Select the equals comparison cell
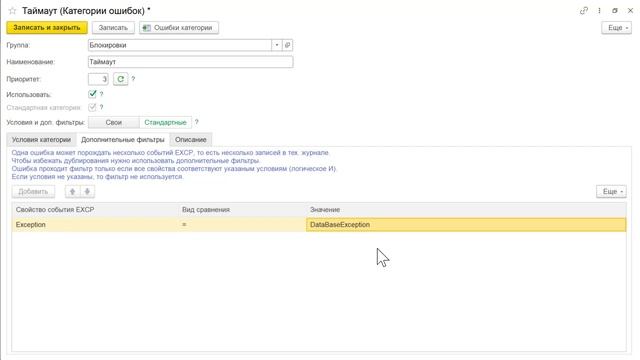The height and width of the screenshot is (360, 640). coord(242,225)
